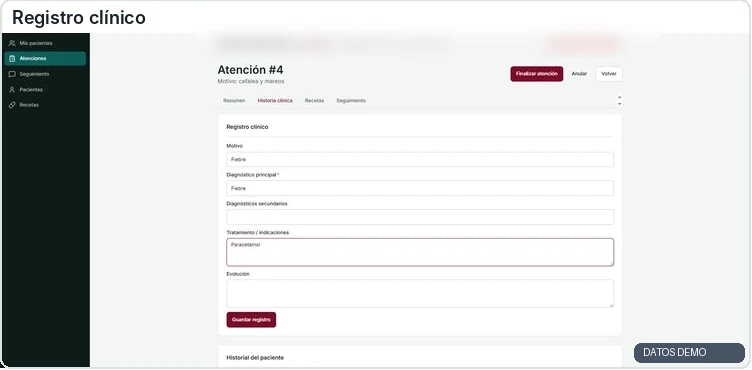Click the Recetas pill icon in sidebar
Viewport: 752px width, 370px height.
[x=12, y=105]
